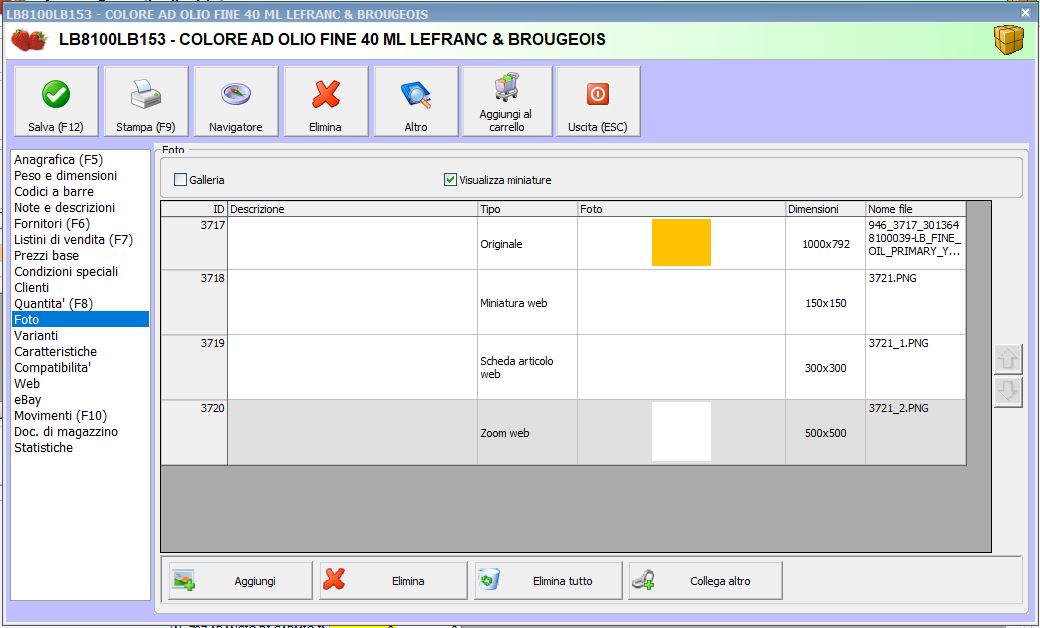This screenshot has width=1040, height=628.
Task: Click the Scheda articolo web cell
Action: coord(527,367)
